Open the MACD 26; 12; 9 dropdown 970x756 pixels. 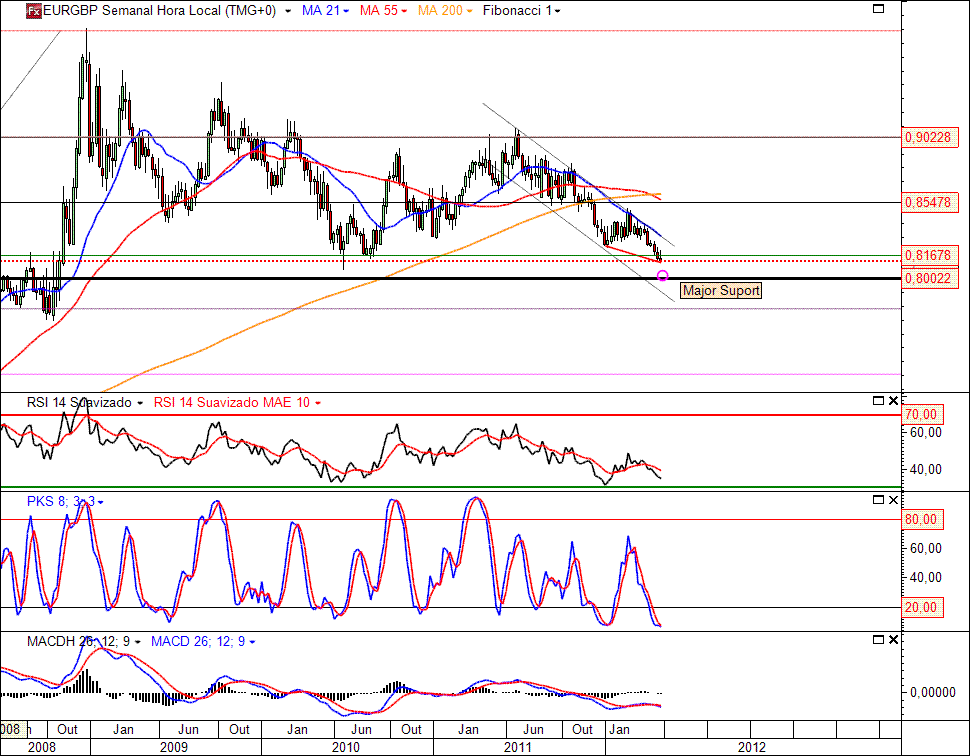[x=252, y=642]
